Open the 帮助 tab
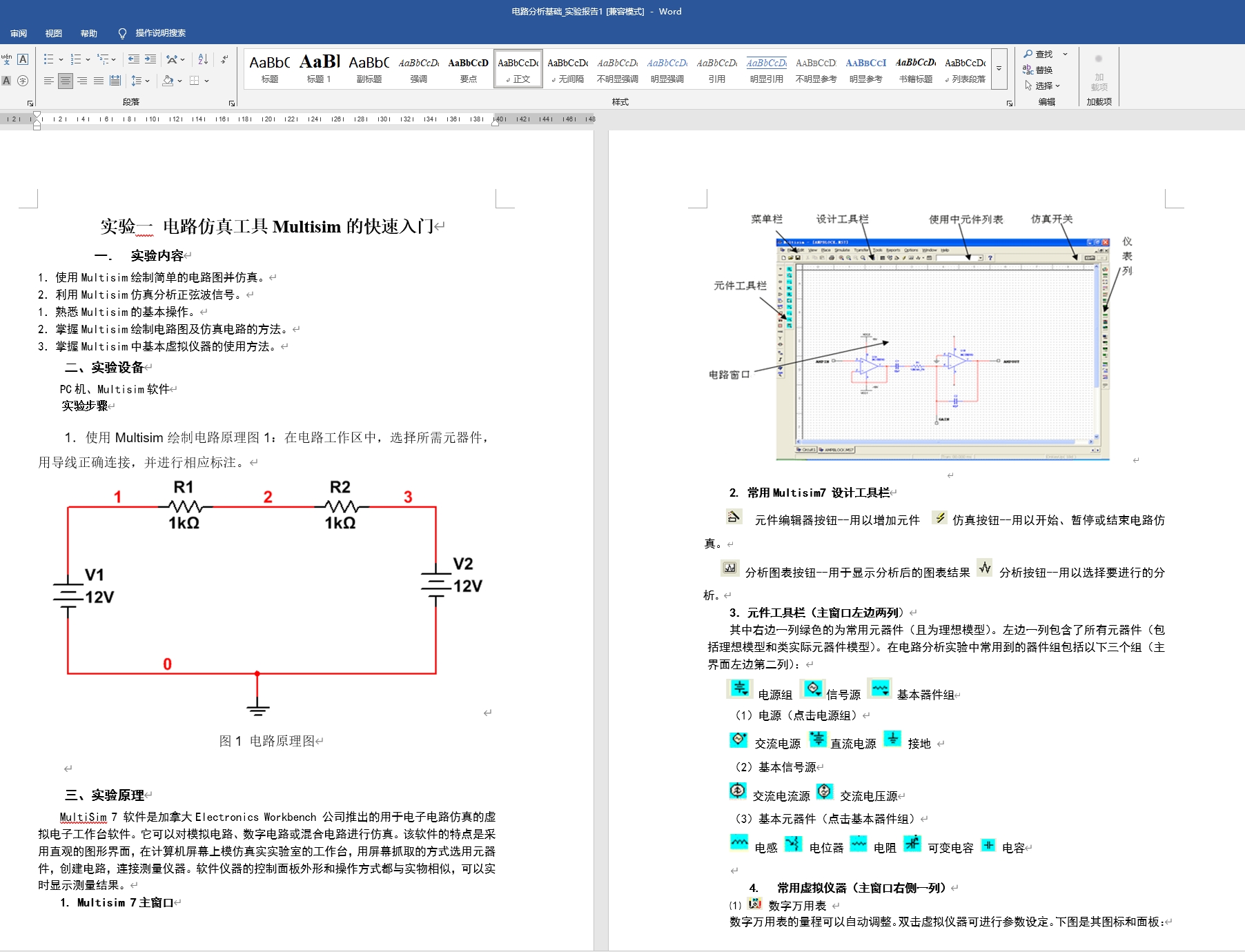 pos(89,33)
